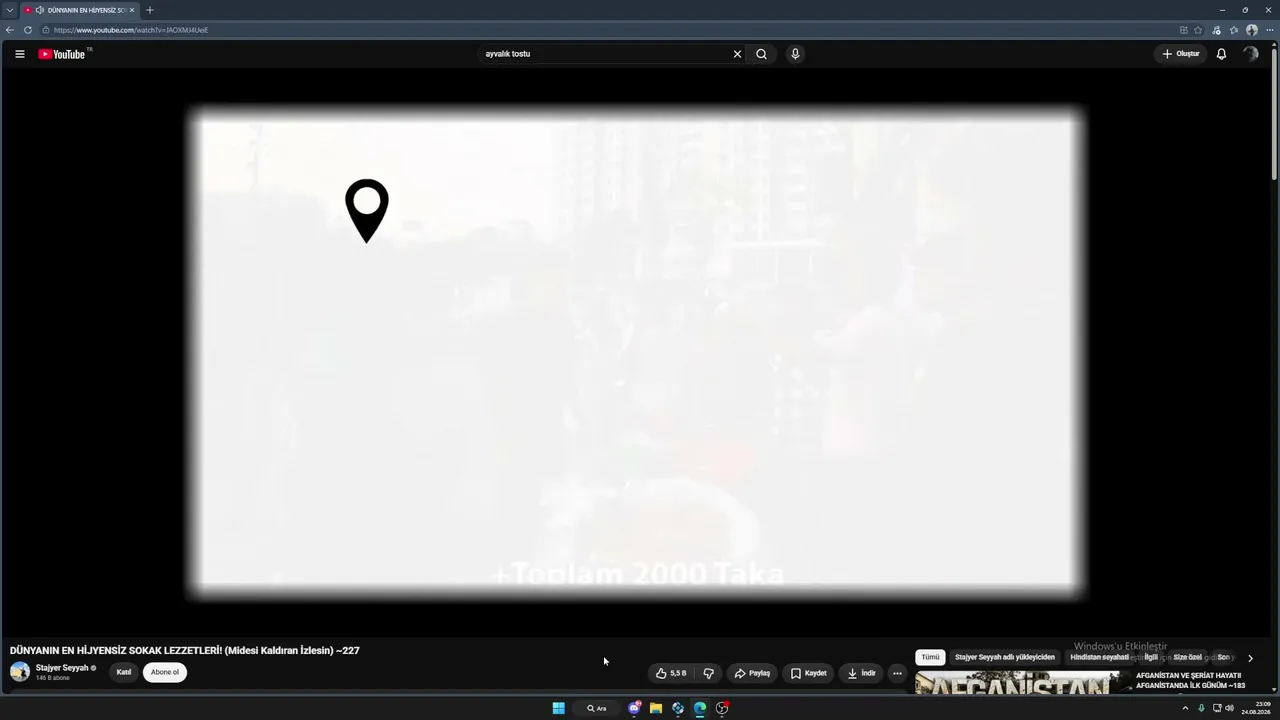Open the browser settings and more menu
Image resolution: width=1280 pixels, height=720 pixels.
tap(1270, 30)
